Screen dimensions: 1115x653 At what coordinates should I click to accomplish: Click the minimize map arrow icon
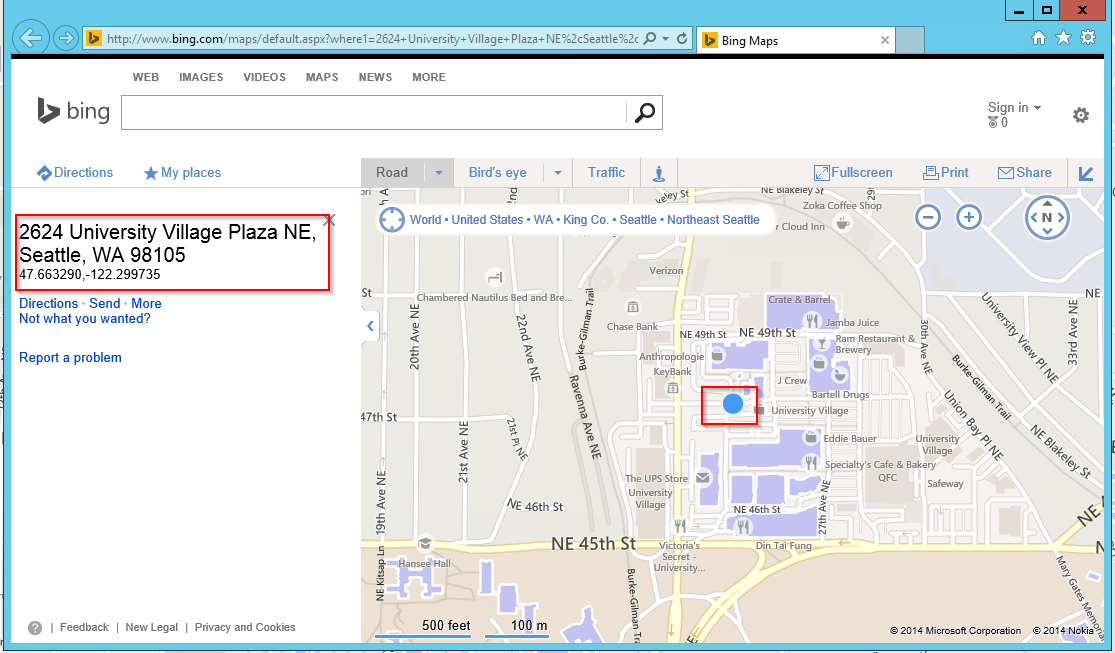click(1087, 173)
